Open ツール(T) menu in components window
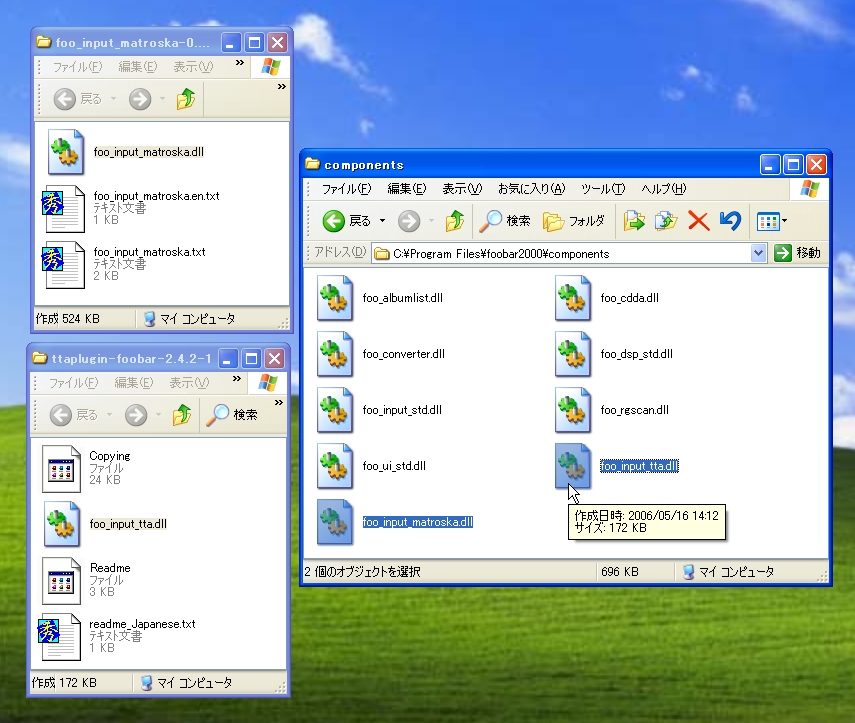The image size is (855, 723). click(x=603, y=189)
